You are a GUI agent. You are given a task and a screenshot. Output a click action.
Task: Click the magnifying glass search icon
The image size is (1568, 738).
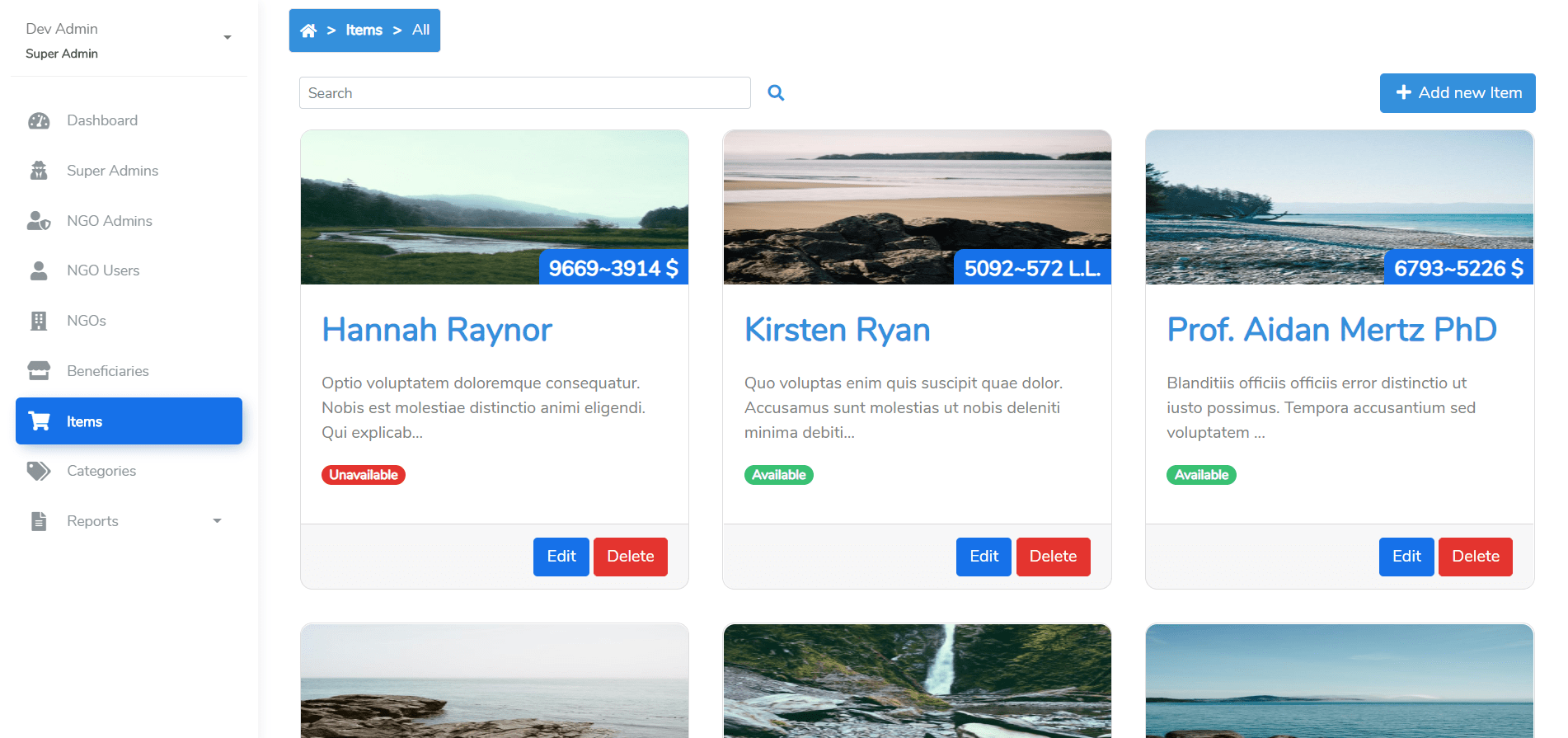pos(775,93)
